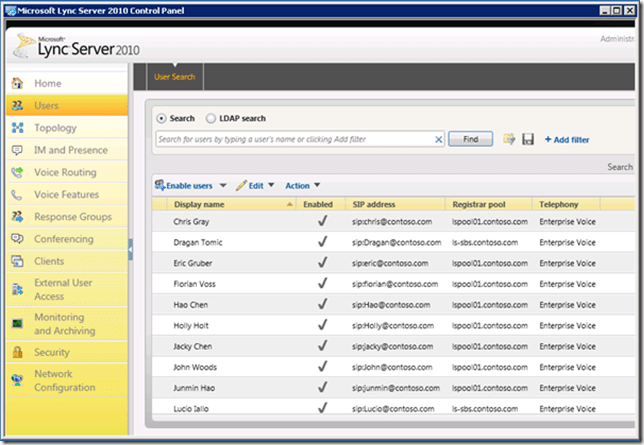Click the open query folder icon
Viewport: 644px width, 445px height.
tap(510, 140)
